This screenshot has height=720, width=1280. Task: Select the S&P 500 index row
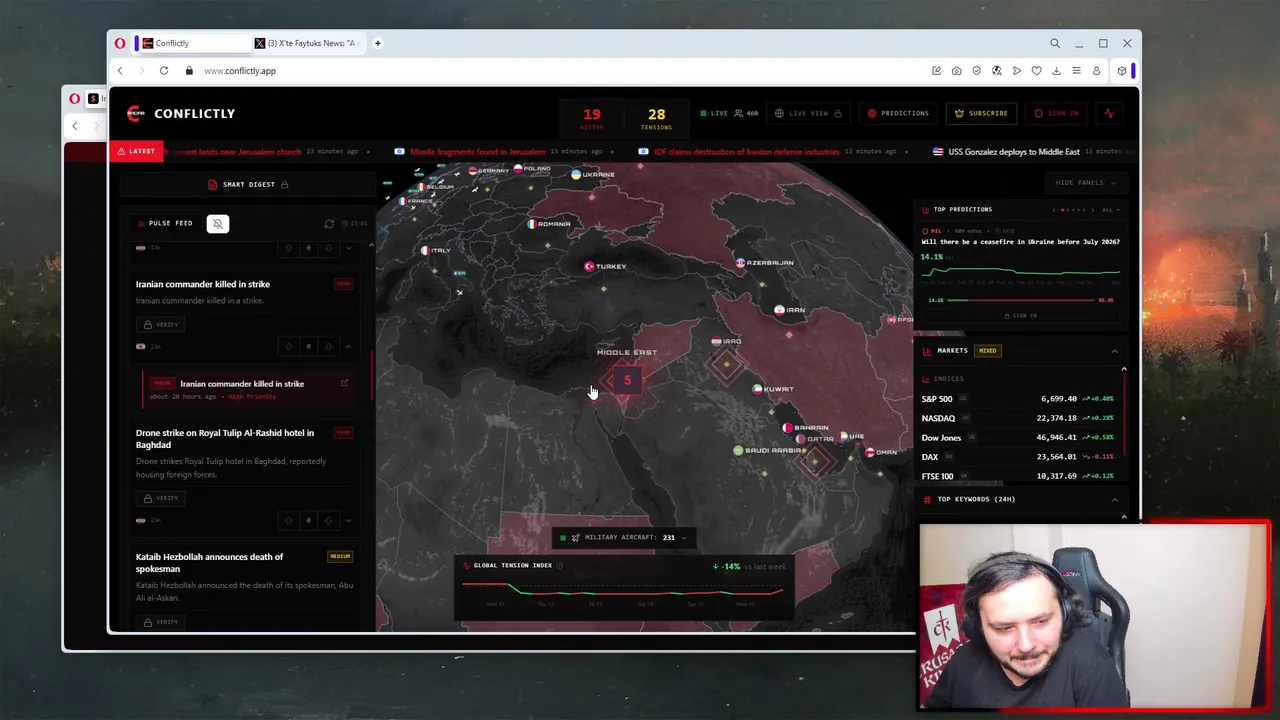click(x=1017, y=399)
